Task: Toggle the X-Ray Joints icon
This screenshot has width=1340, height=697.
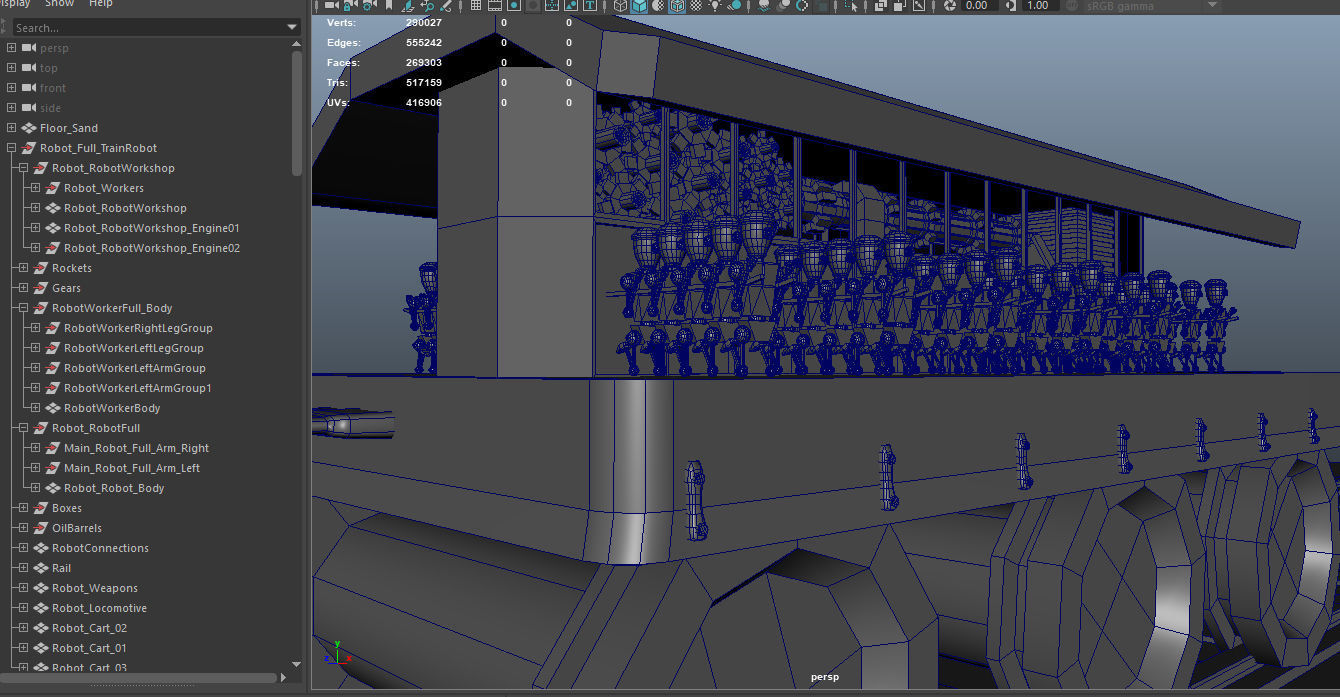Action: point(919,6)
